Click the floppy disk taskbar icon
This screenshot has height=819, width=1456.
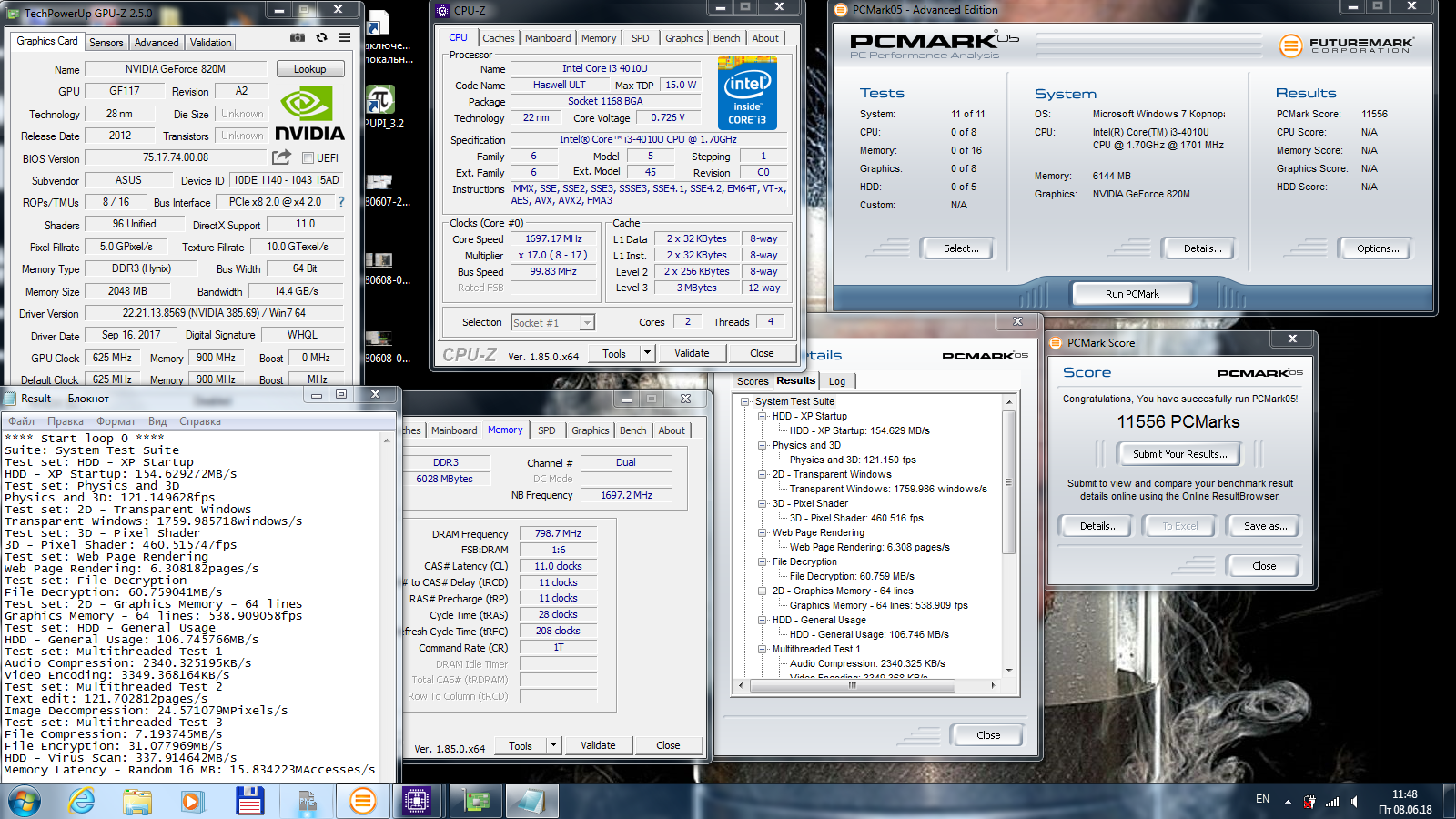[x=249, y=802]
